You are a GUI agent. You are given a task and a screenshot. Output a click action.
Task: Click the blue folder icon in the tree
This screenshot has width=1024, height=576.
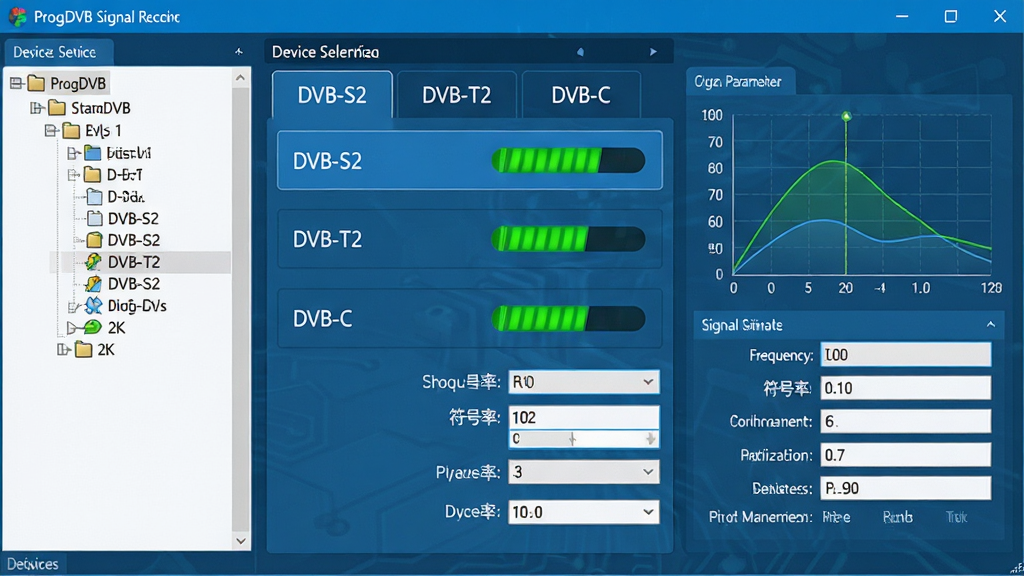(93, 153)
